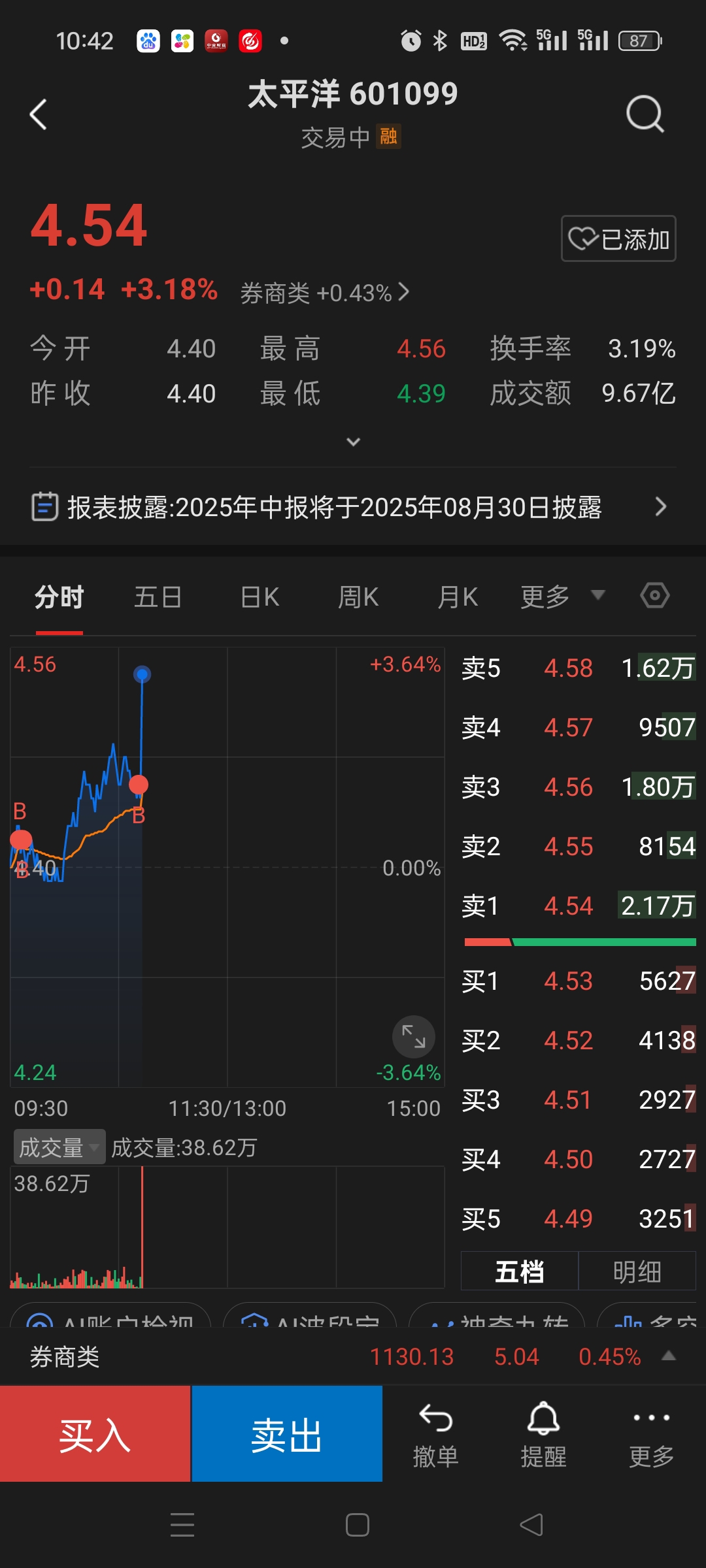Switch to 日K chart tab

260,597
